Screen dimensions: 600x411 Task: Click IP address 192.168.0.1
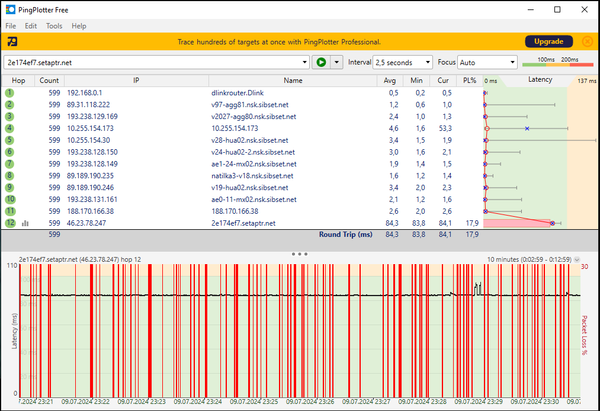click(85, 93)
